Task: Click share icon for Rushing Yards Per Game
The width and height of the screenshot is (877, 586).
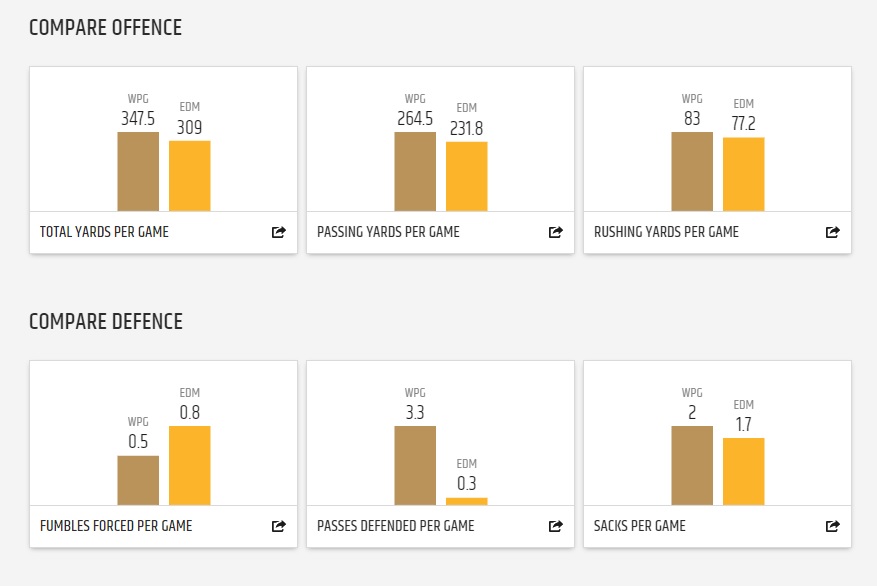Action: click(832, 232)
